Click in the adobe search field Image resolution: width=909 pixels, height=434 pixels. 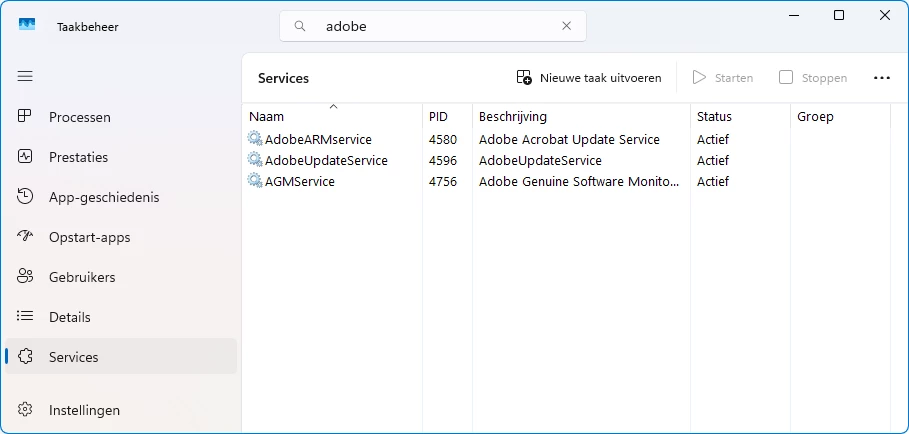pyautogui.click(x=432, y=26)
